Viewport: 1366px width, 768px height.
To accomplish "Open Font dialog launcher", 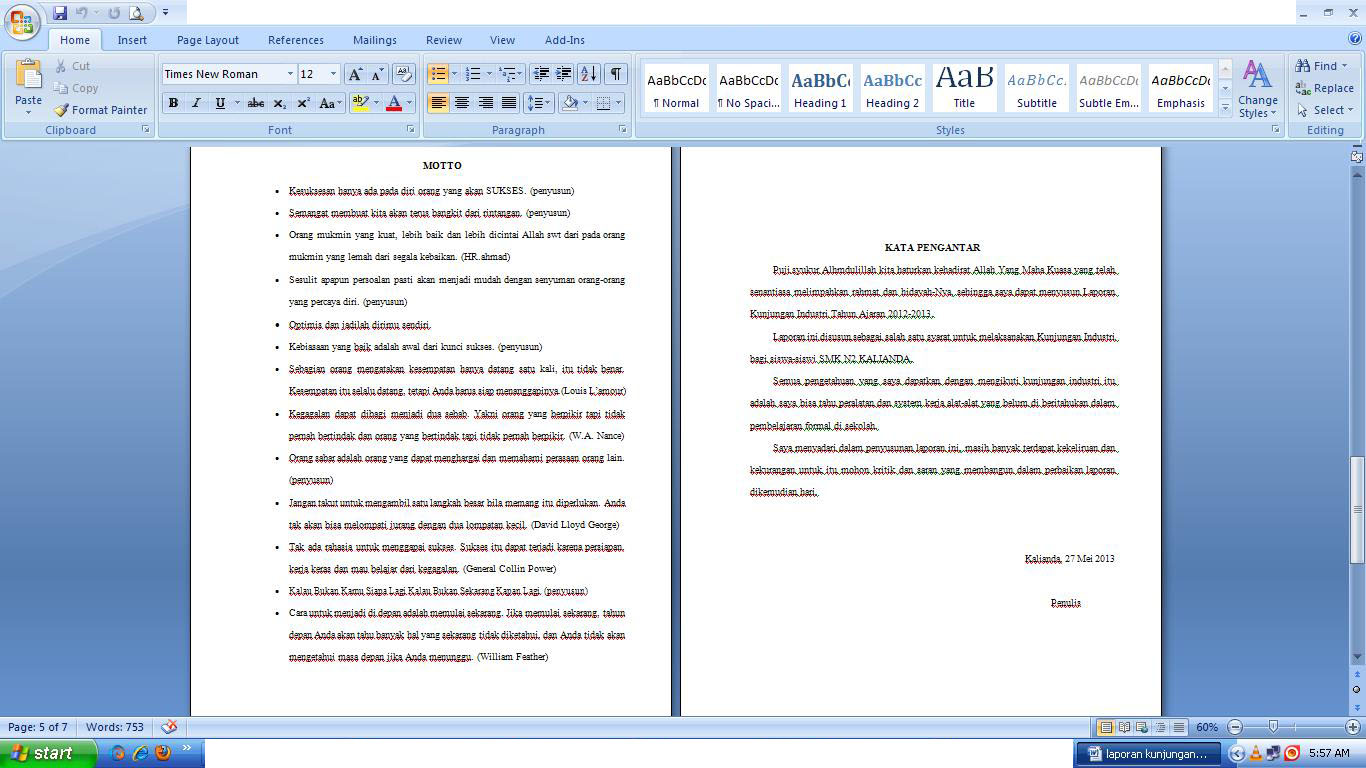I will click(411, 130).
